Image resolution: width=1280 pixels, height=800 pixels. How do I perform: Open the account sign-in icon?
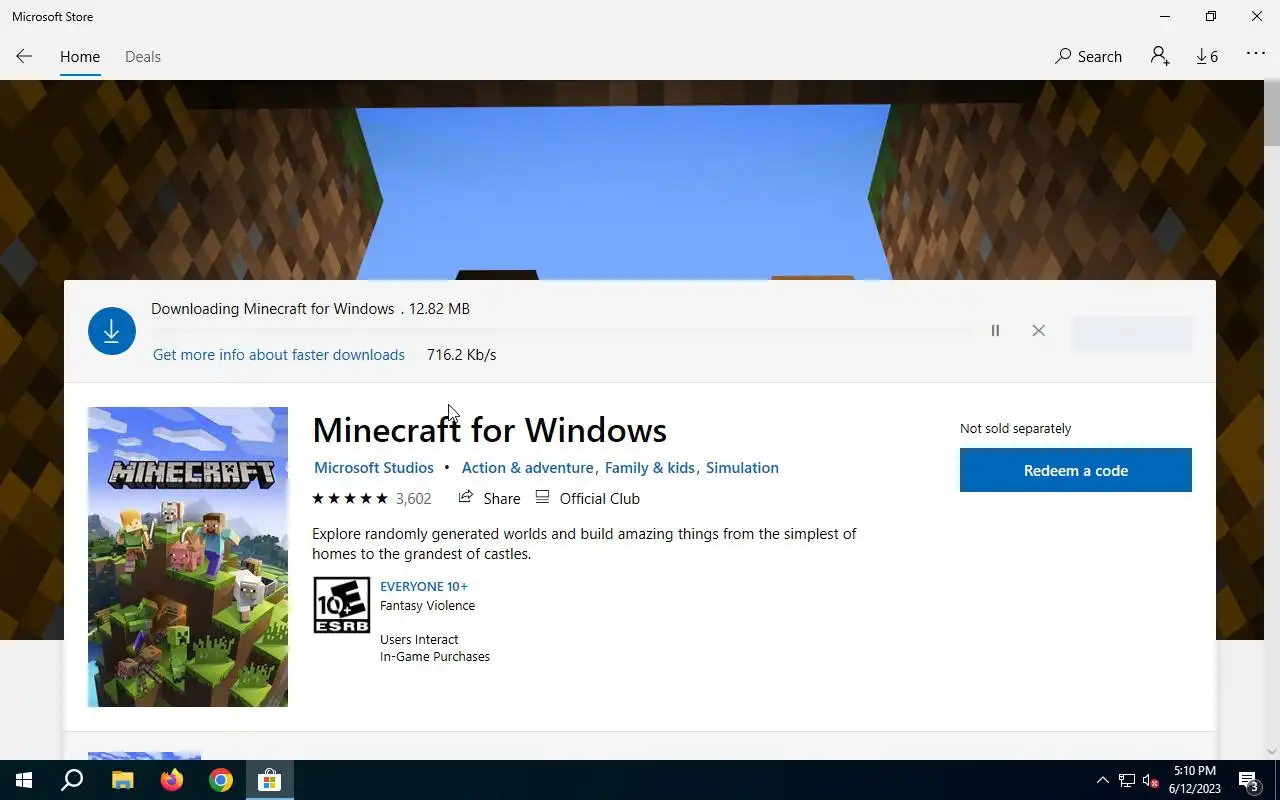point(1160,56)
